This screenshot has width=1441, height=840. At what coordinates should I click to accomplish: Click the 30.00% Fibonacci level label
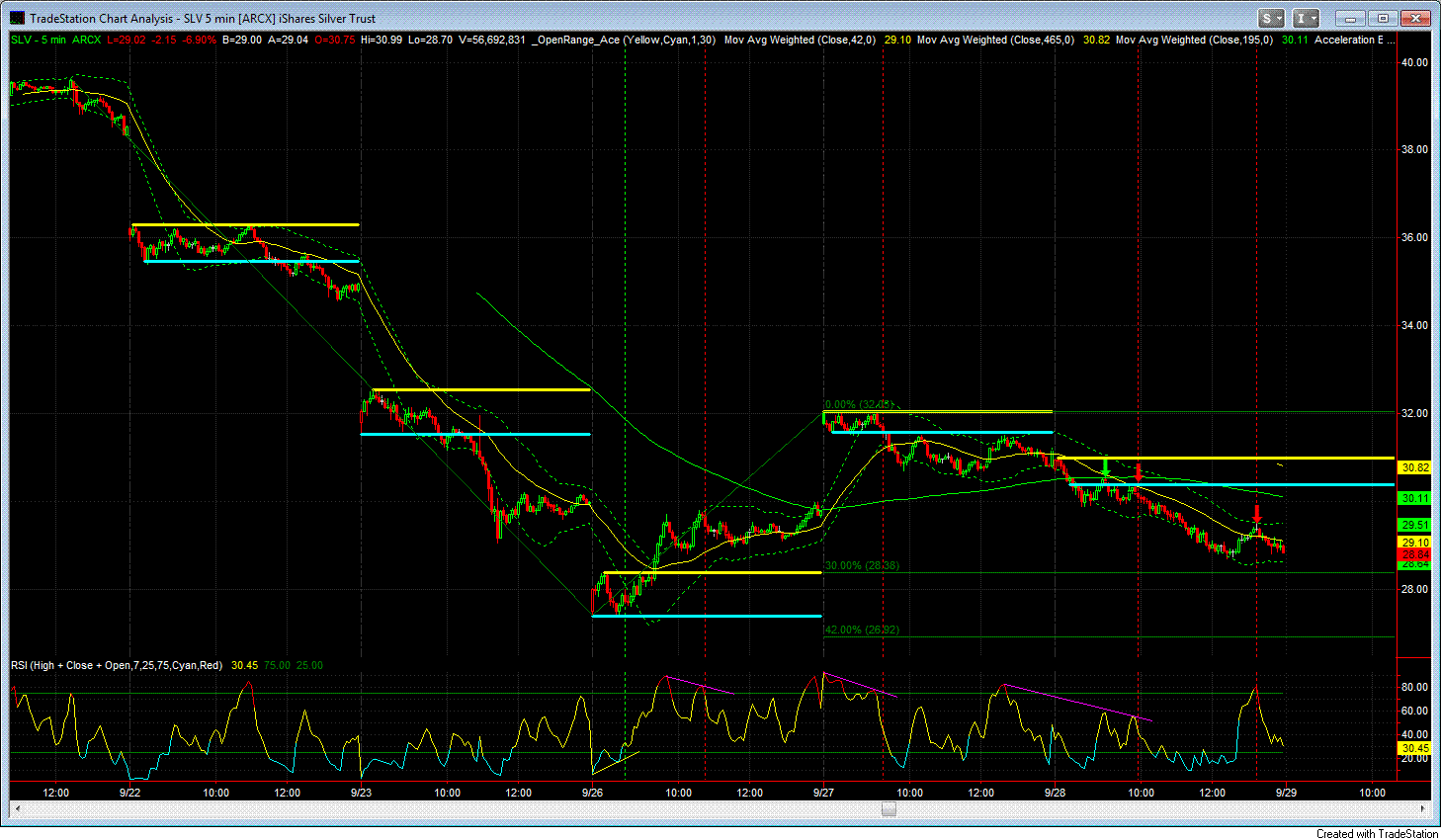click(x=862, y=565)
